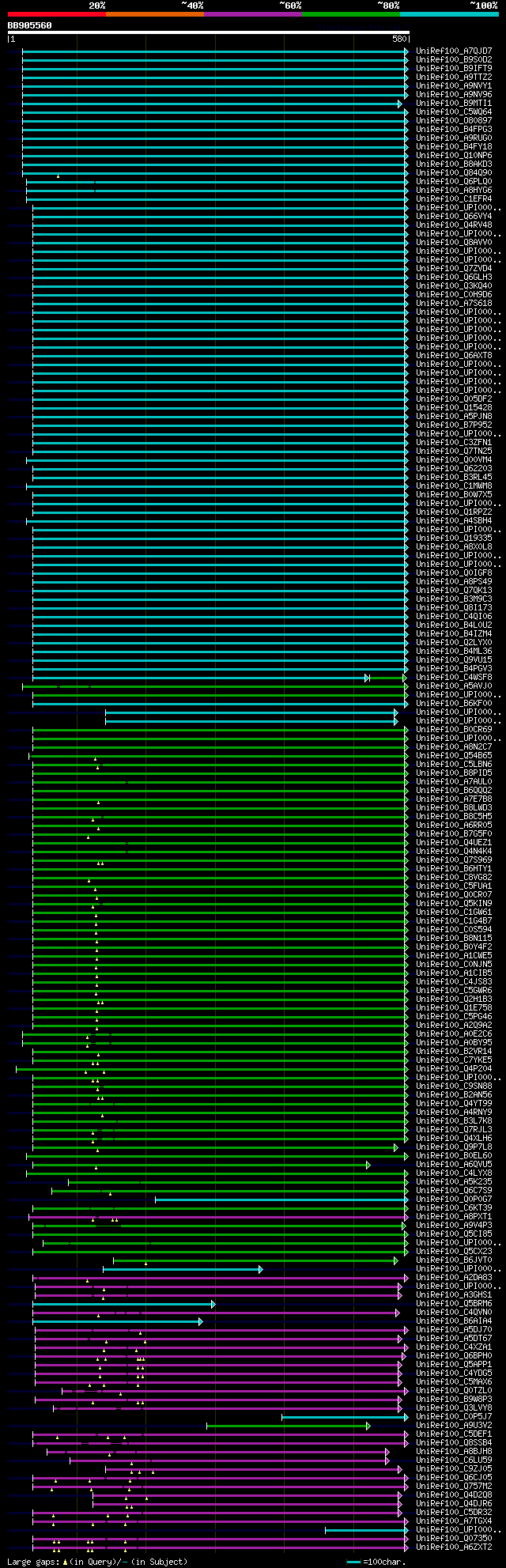The image size is (506, 1568).
Task: Click label UniRef100_Q9VU15
Action: tap(454, 660)
